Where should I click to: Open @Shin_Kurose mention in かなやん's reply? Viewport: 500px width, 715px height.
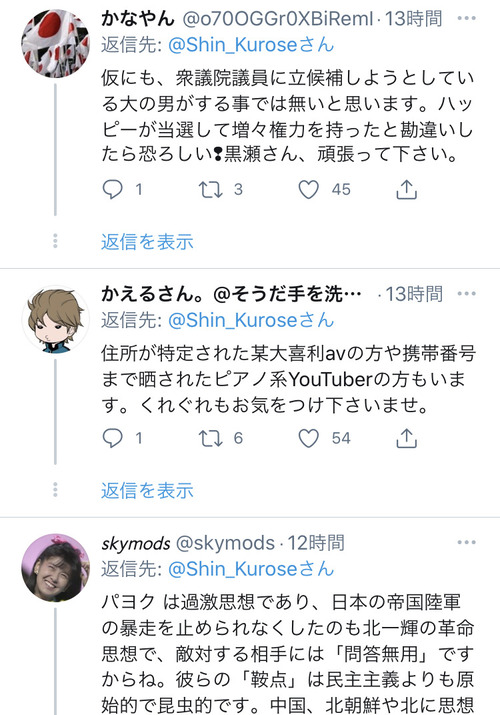tap(251, 45)
